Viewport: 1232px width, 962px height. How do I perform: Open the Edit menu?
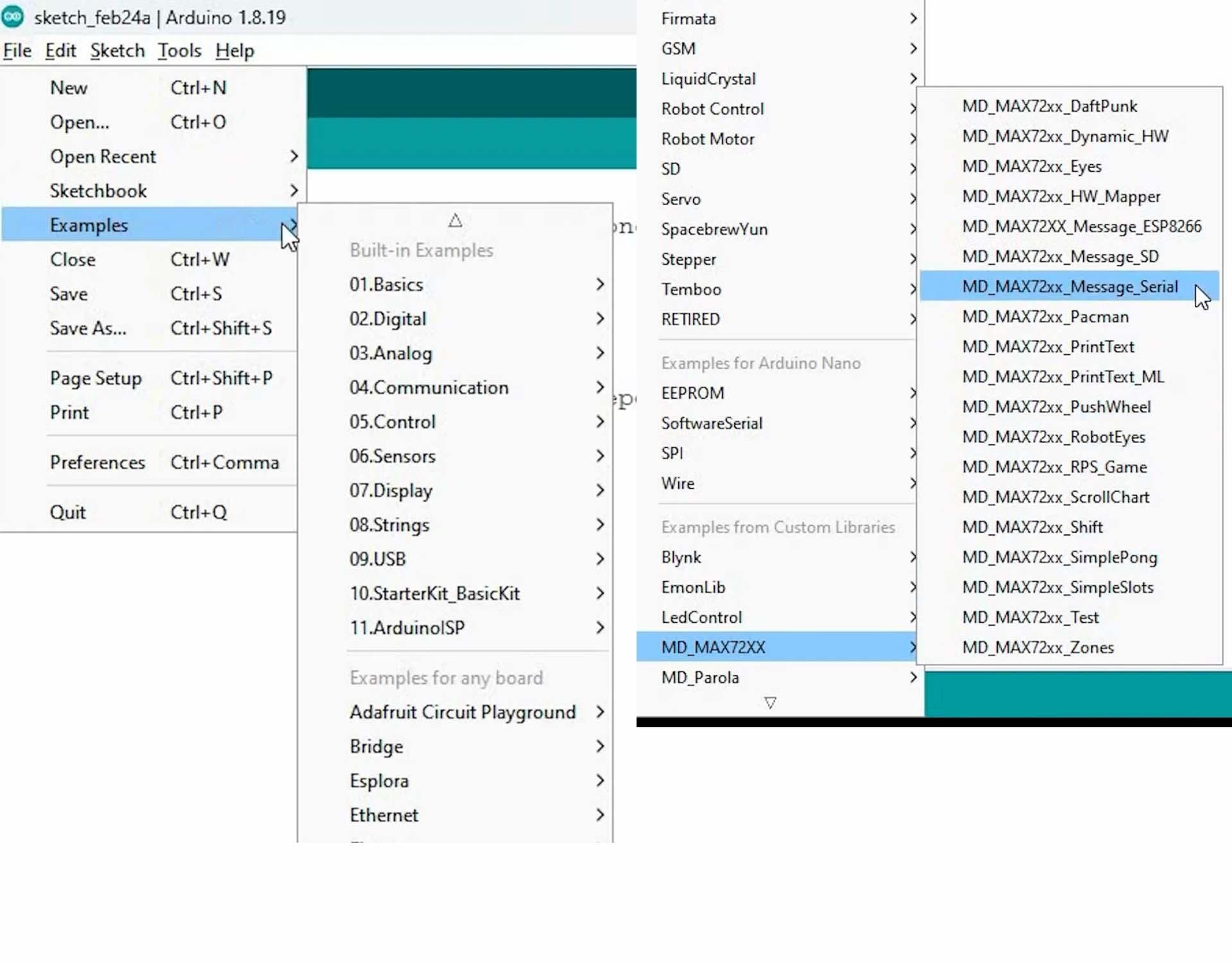click(61, 51)
